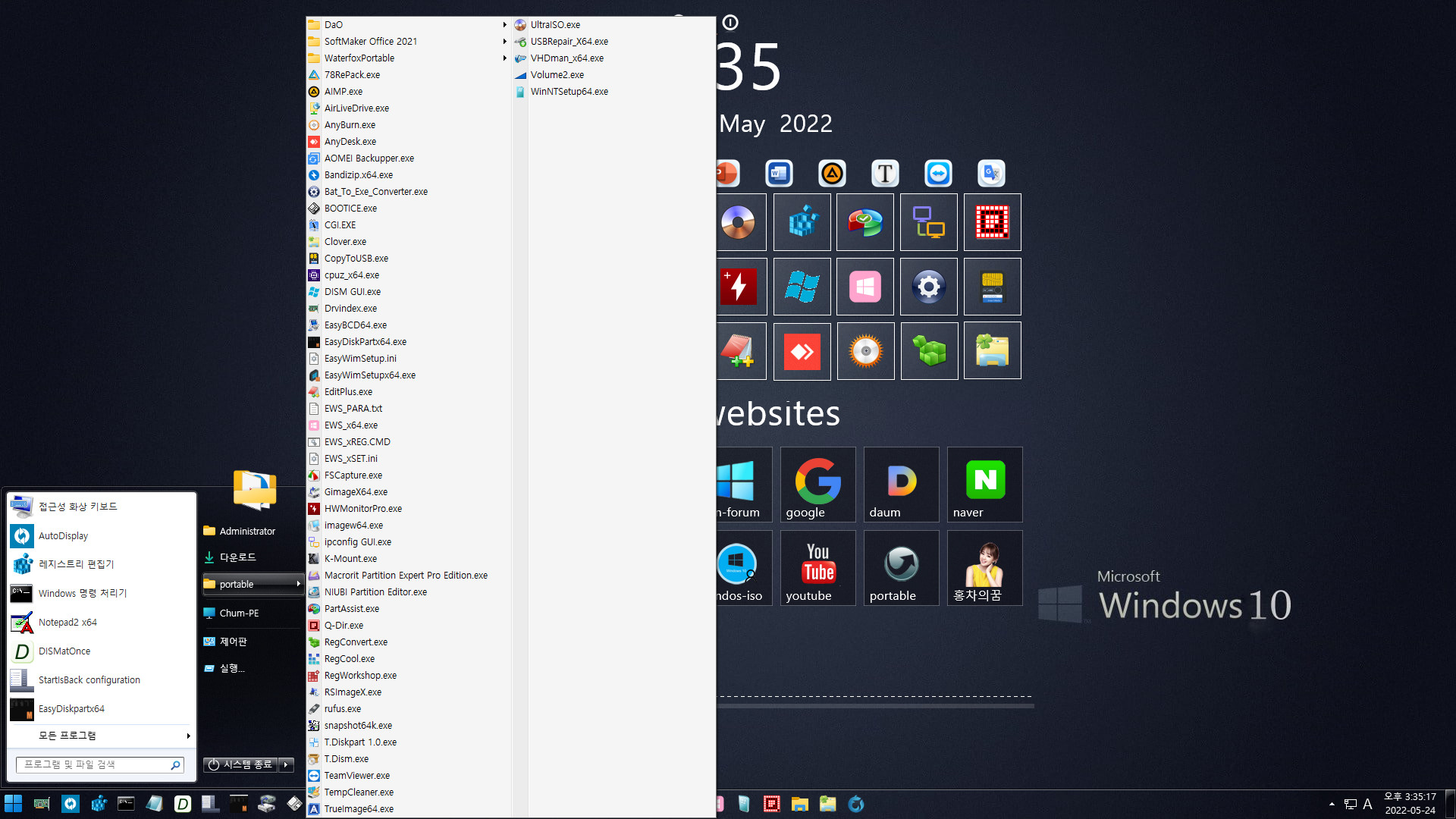Open 실행... dialog link
This screenshot has width=1456, height=819.
[253, 668]
